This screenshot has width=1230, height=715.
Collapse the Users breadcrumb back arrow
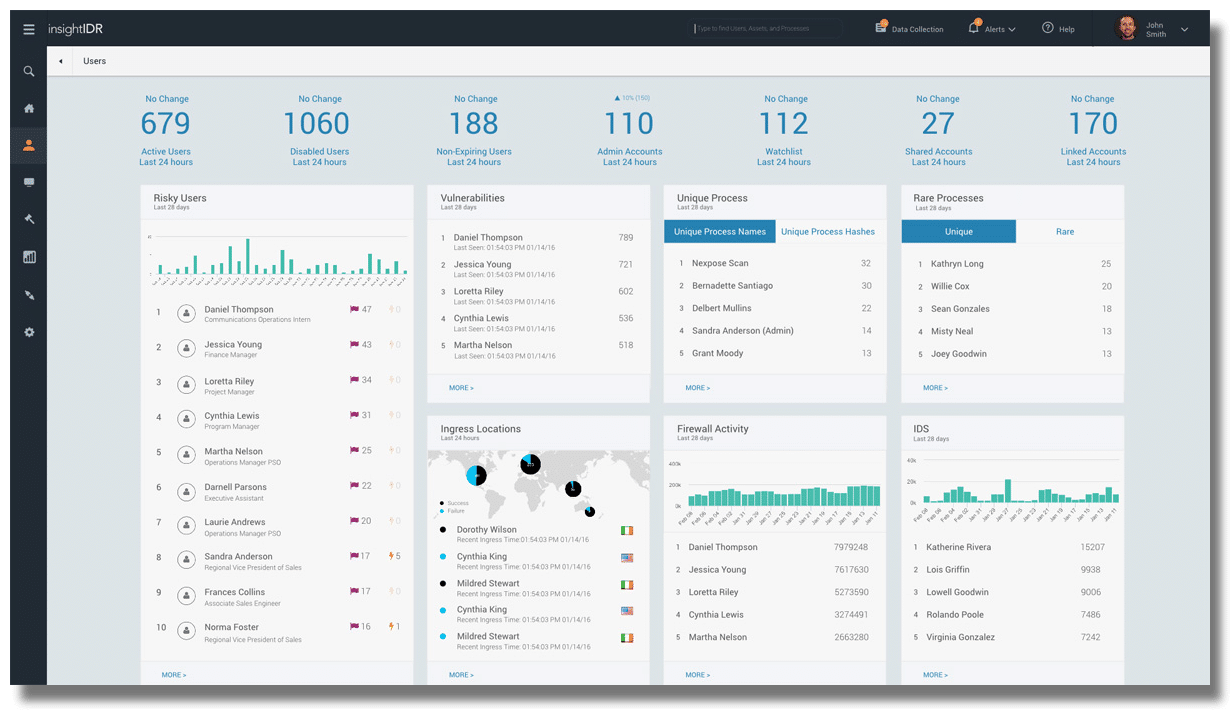tap(60, 62)
